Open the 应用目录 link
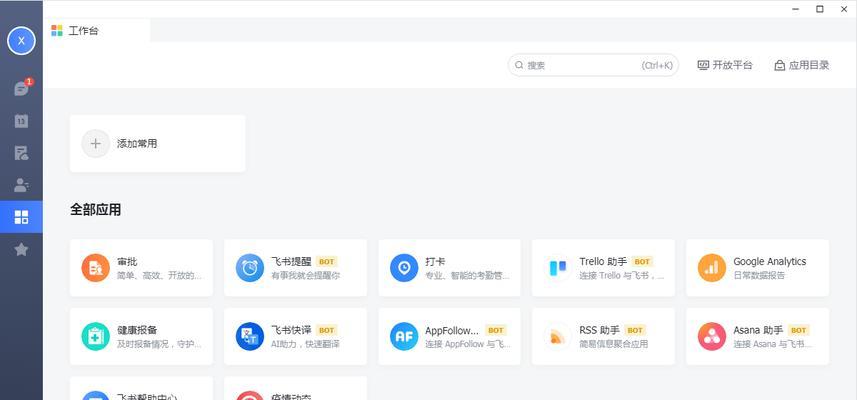Viewport: 857px width, 400px height. (802, 65)
